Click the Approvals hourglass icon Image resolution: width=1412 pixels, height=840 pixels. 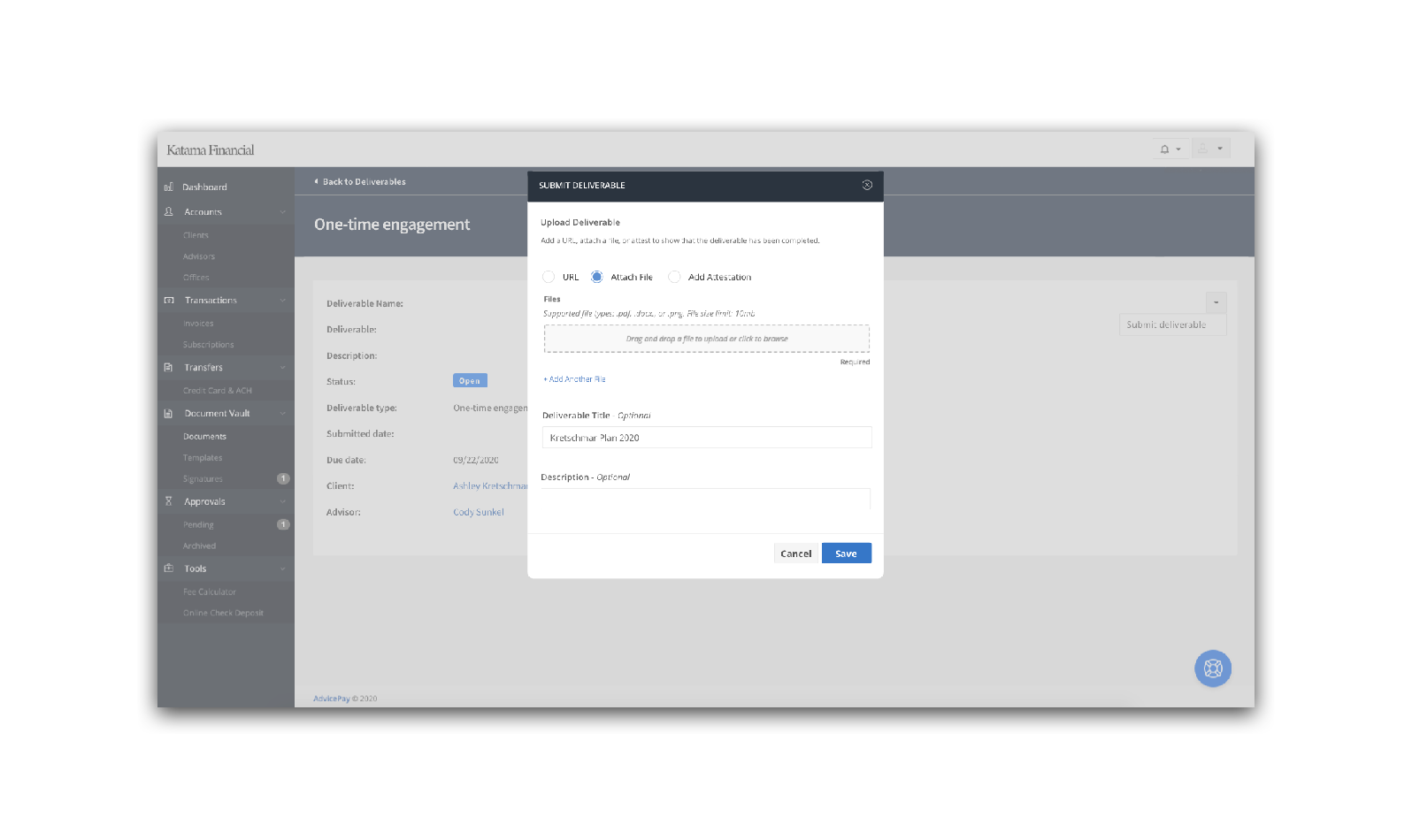tap(169, 501)
